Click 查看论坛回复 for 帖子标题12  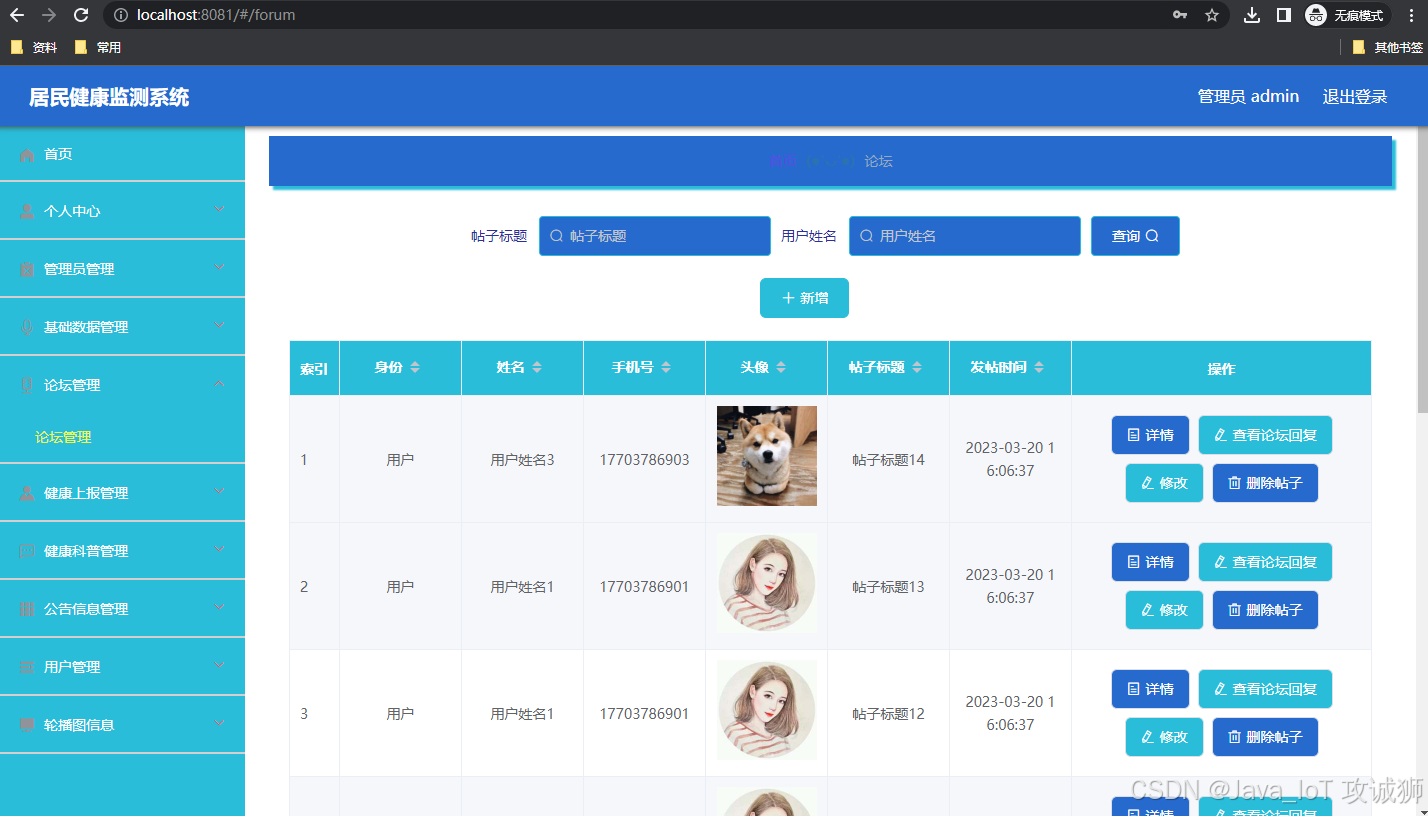coord(1265,689)
